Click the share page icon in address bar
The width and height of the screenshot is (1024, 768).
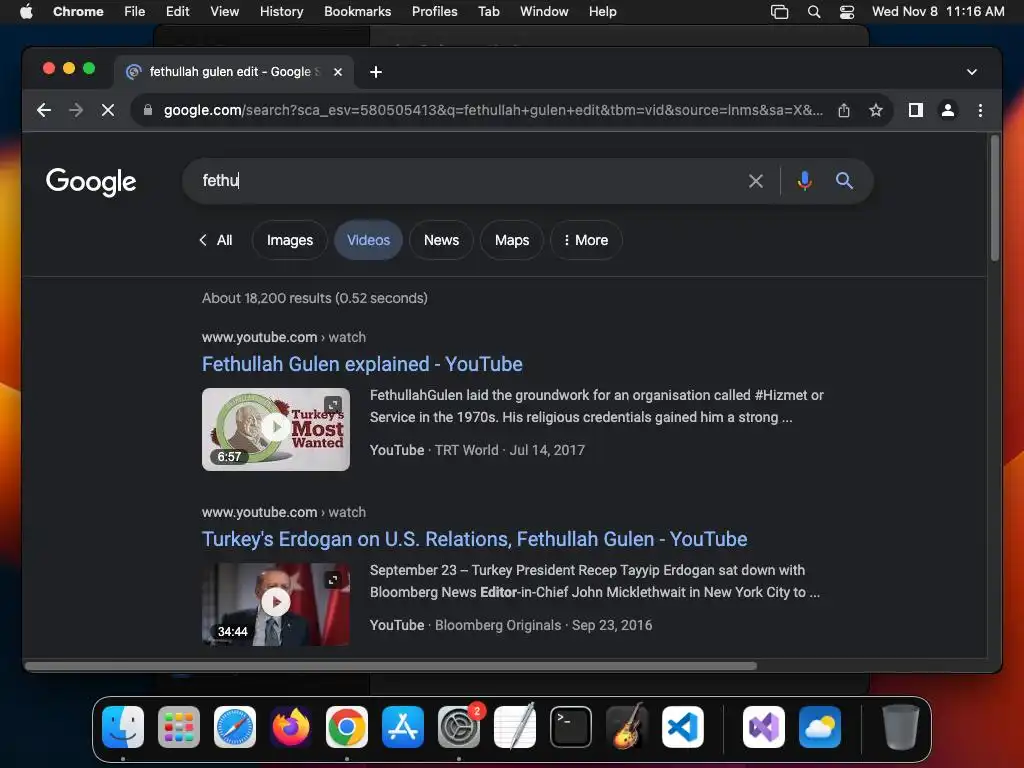click(844, 110)
